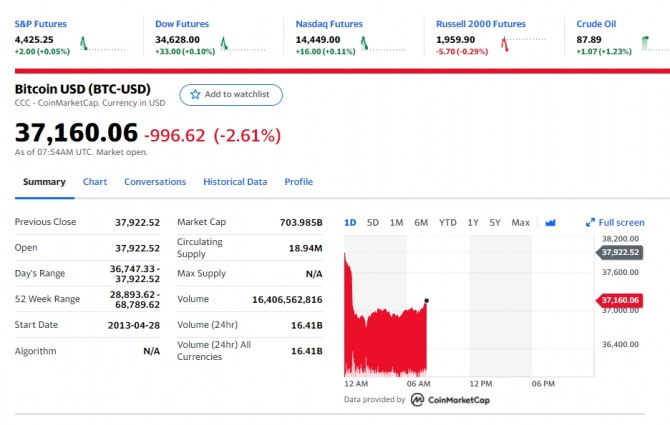Open the Chart tab
The width and height of the screenshot is (670, 425).
pyautogui.click(x=95, y=182)
